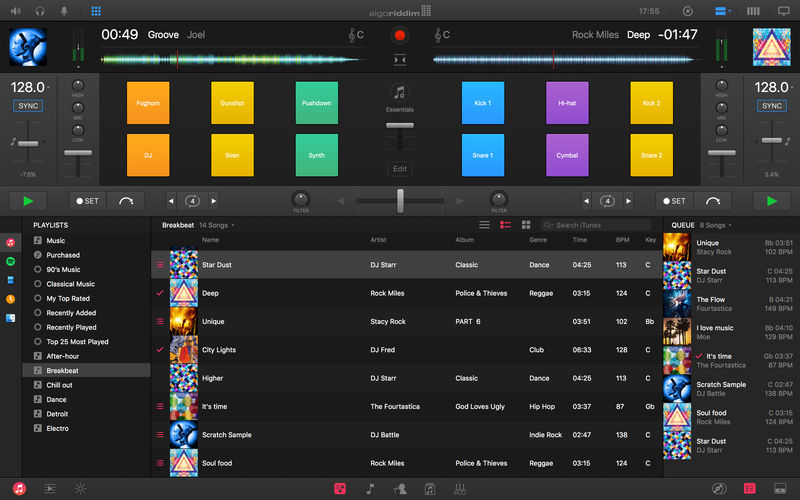Click the headphones icon in top bar
The image size is (800, 500).
[x=40, y=11]
